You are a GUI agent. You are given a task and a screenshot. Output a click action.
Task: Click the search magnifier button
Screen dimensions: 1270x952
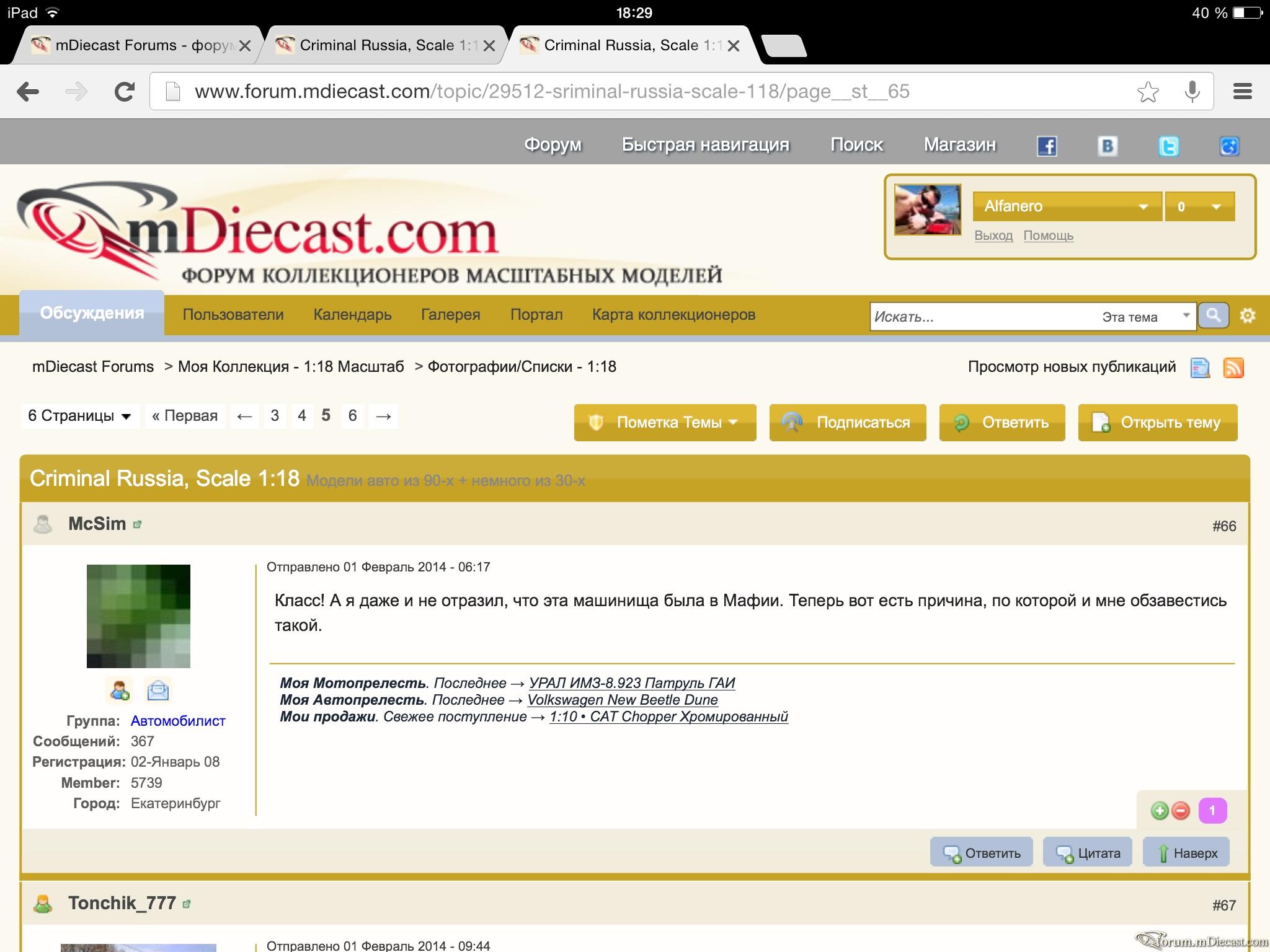pos(1213,315)
